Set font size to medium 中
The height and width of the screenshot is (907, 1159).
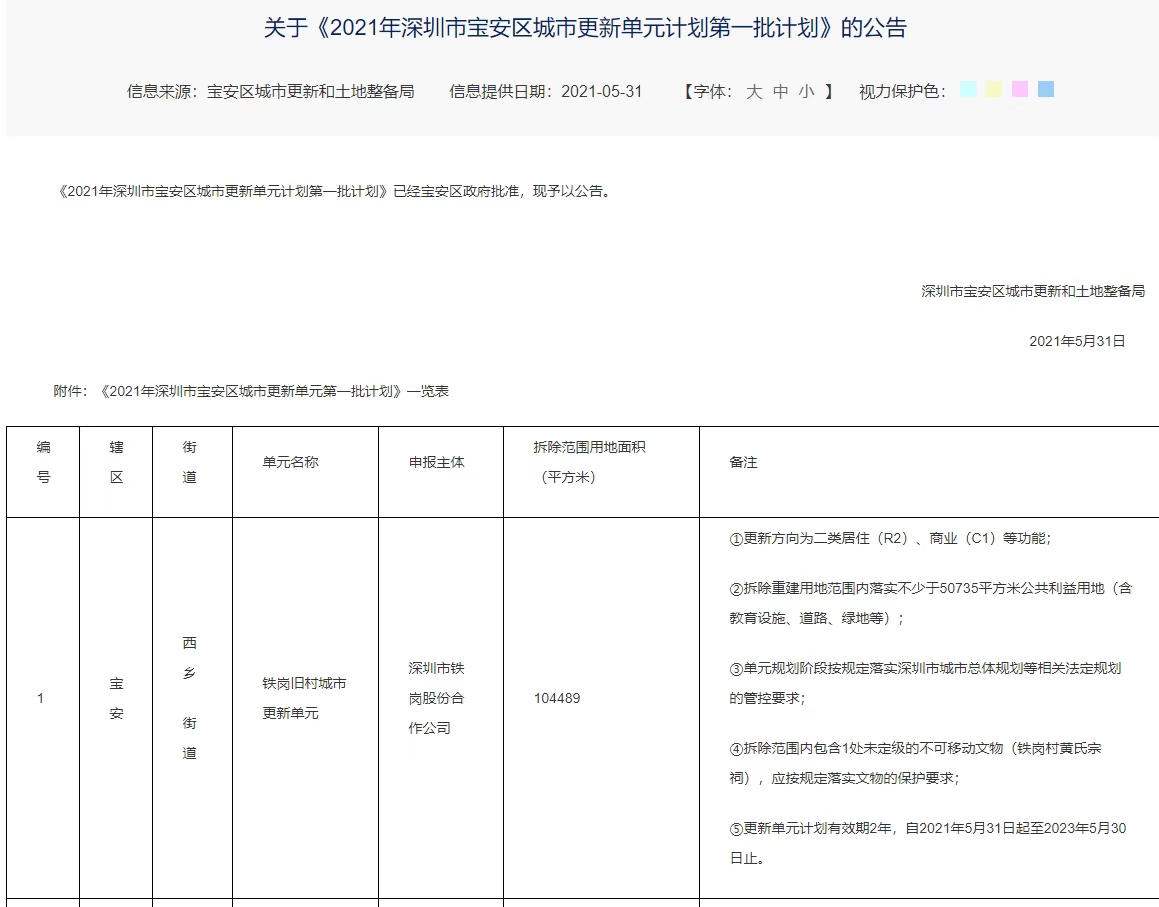pyautogui.click(x=781, y=92)
